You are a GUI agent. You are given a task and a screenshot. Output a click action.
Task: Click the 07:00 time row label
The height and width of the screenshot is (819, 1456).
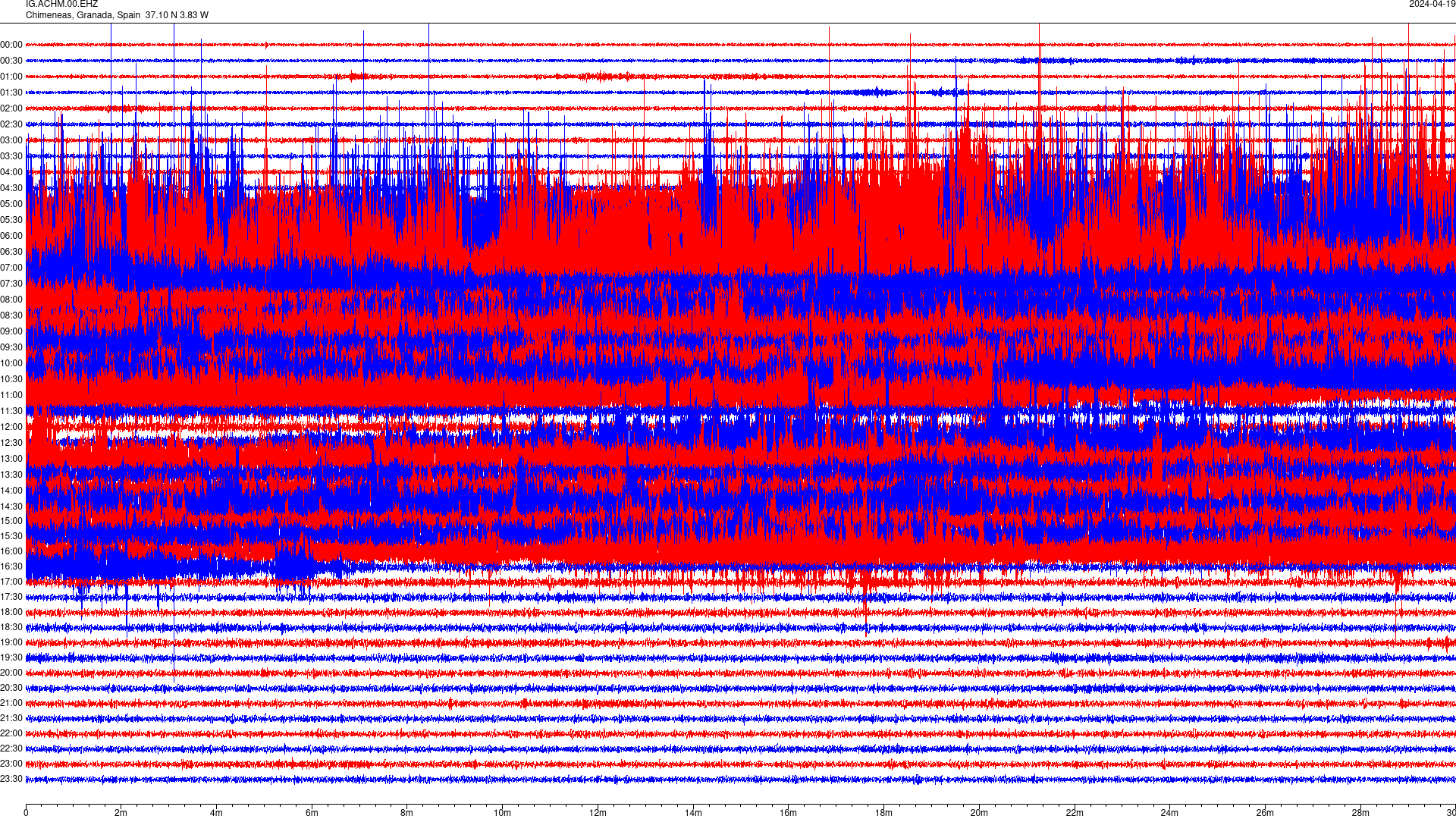[11, 268]
